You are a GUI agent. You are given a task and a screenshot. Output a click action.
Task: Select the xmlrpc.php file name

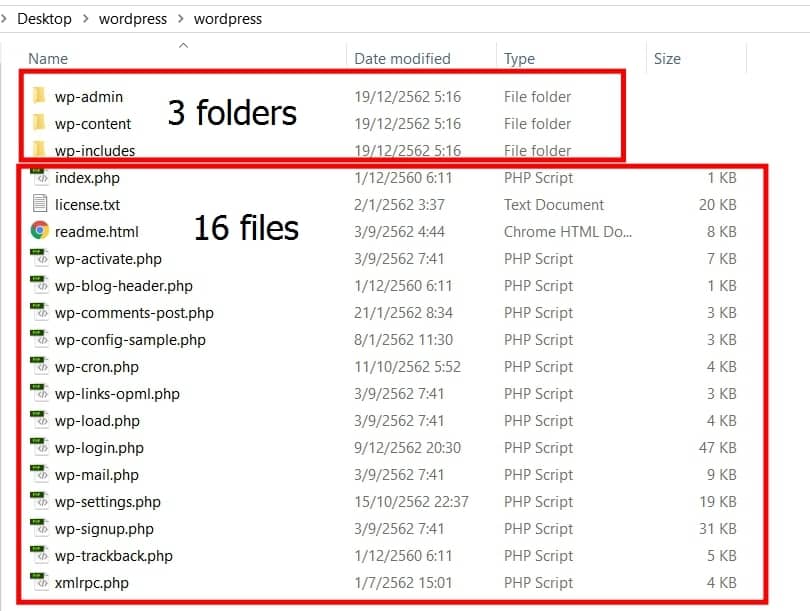click(x=91, y=583)
